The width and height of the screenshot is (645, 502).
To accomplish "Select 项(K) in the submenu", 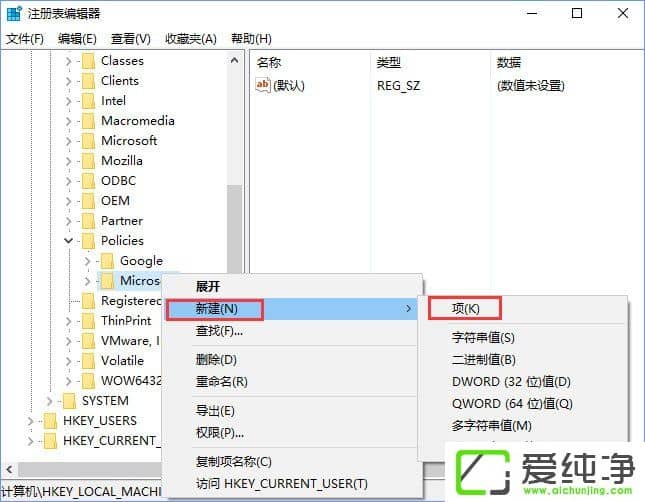I will pyautogui.click(x=466, y=309).
